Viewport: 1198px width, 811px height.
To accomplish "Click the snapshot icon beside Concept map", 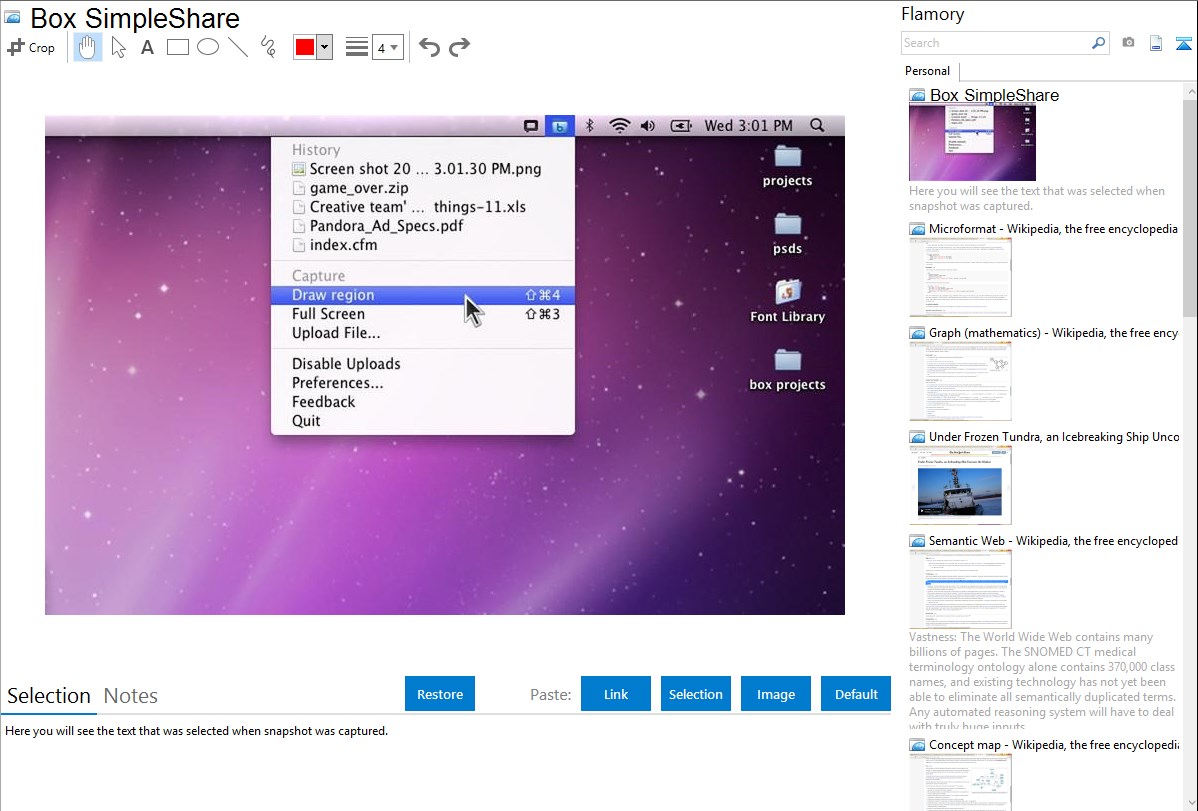I will [x=917, y=745].
